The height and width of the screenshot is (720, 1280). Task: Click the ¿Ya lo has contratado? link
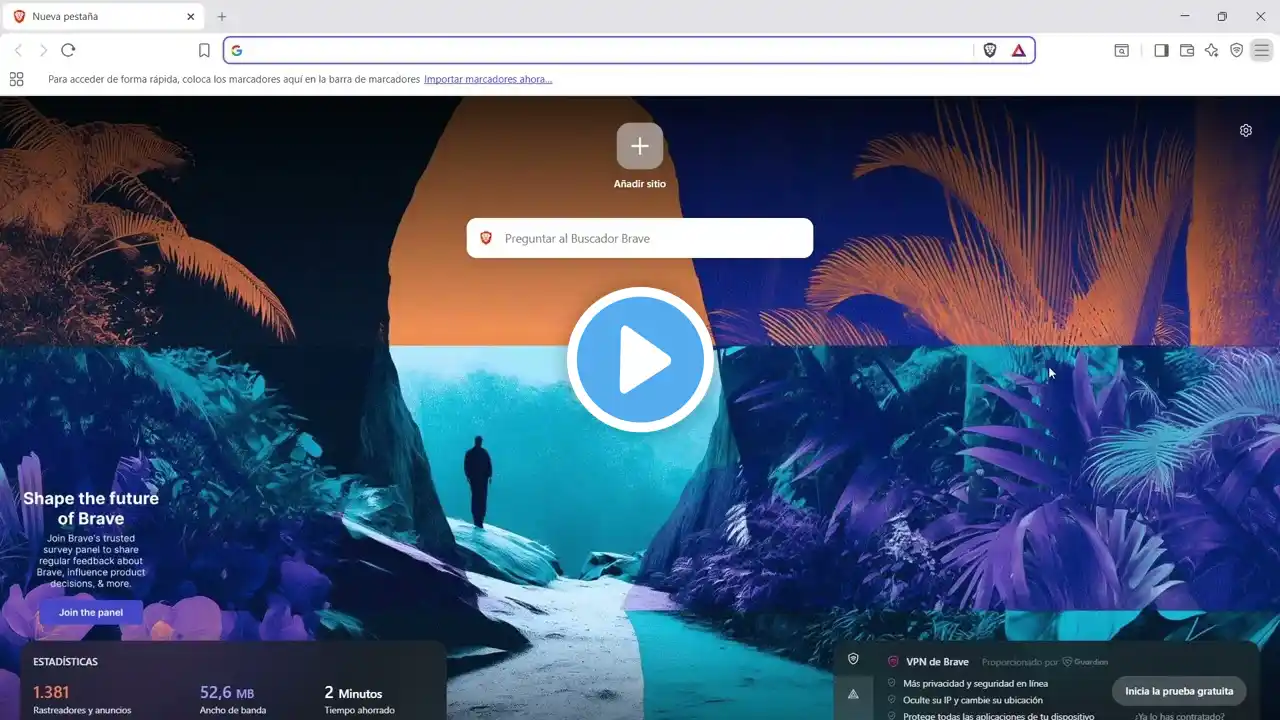(x=1179, y=716)
